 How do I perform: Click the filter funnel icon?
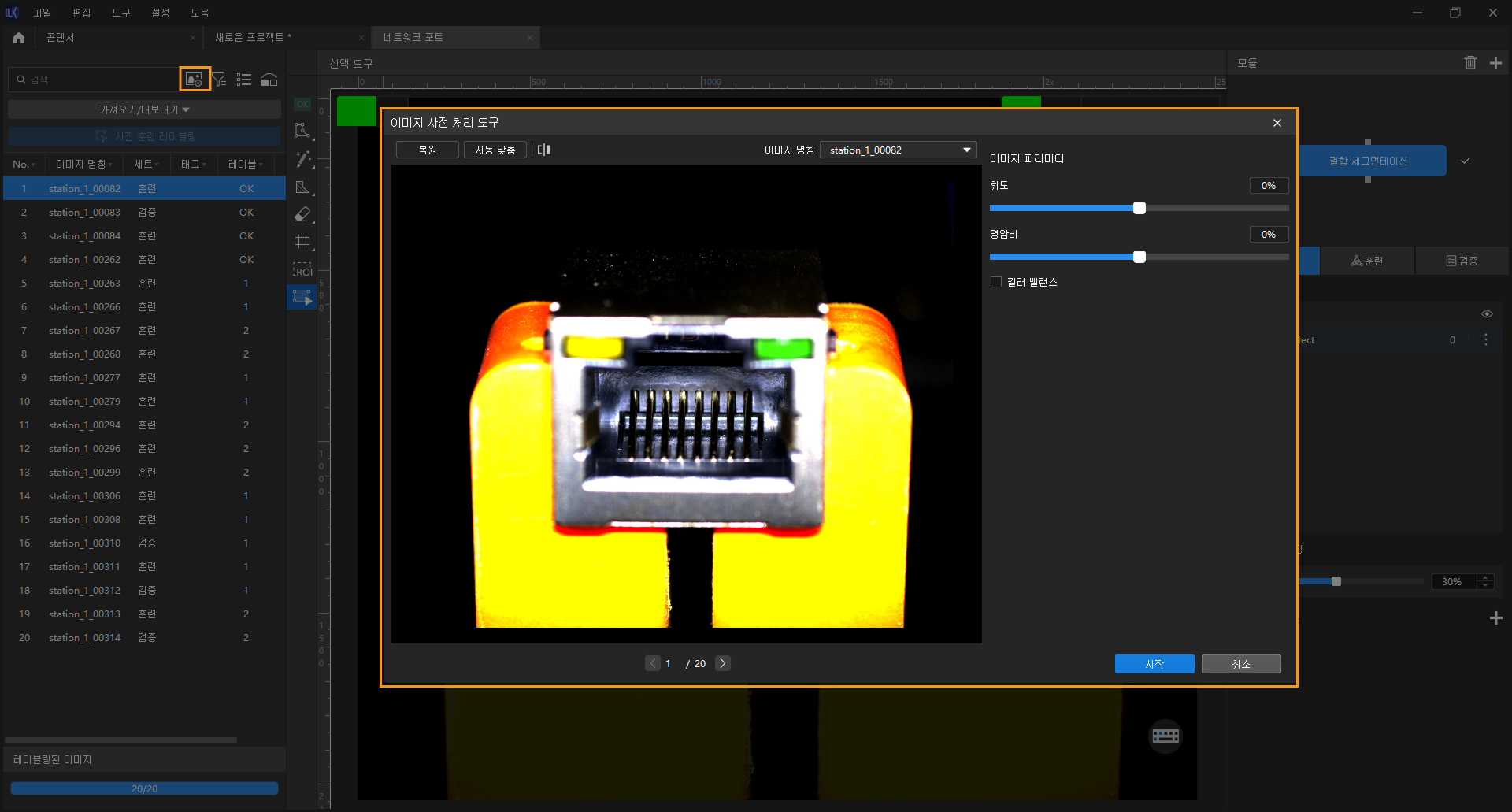[220, 80]
